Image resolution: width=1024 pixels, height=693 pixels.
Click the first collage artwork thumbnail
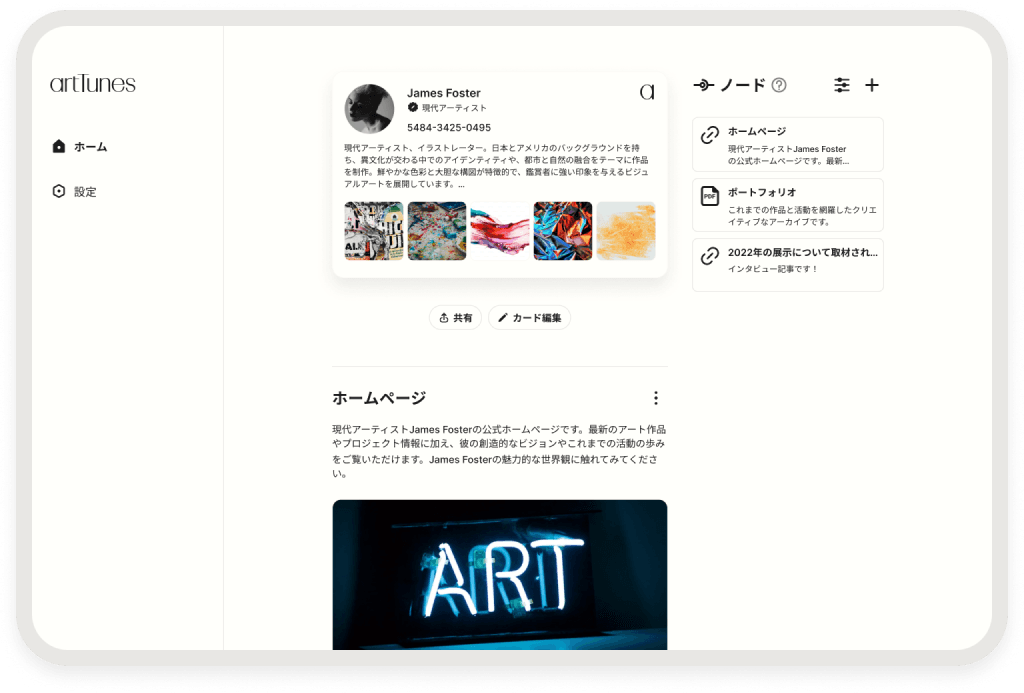[x=374, y=230]
